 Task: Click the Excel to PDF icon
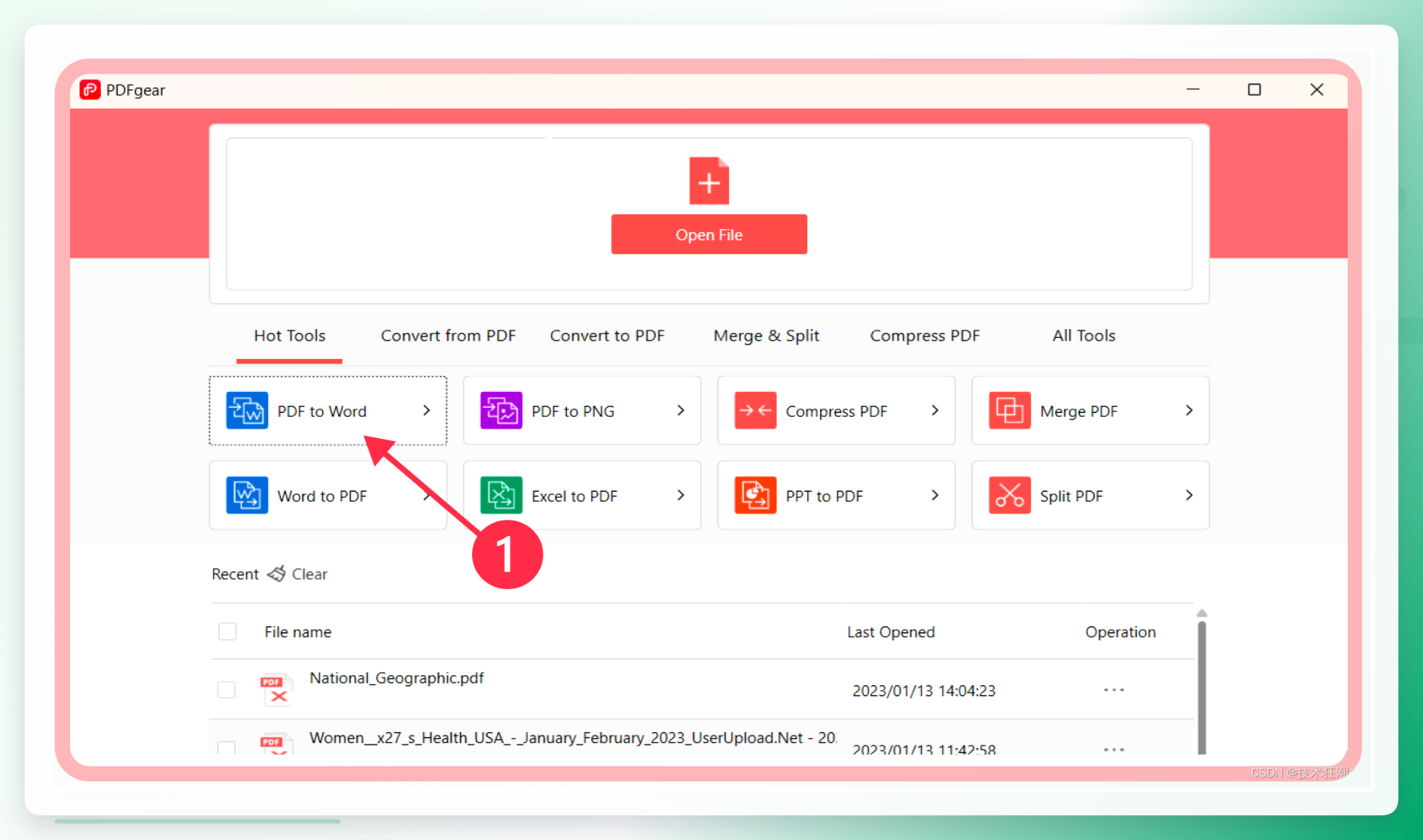pyautogui.click(x=501, y=495)
